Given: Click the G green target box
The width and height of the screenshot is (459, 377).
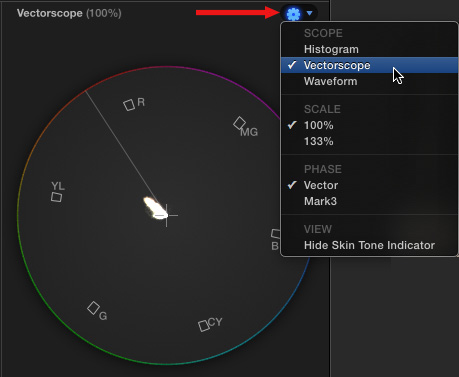Looking at the screenshot, I should (x=93, y=308).
